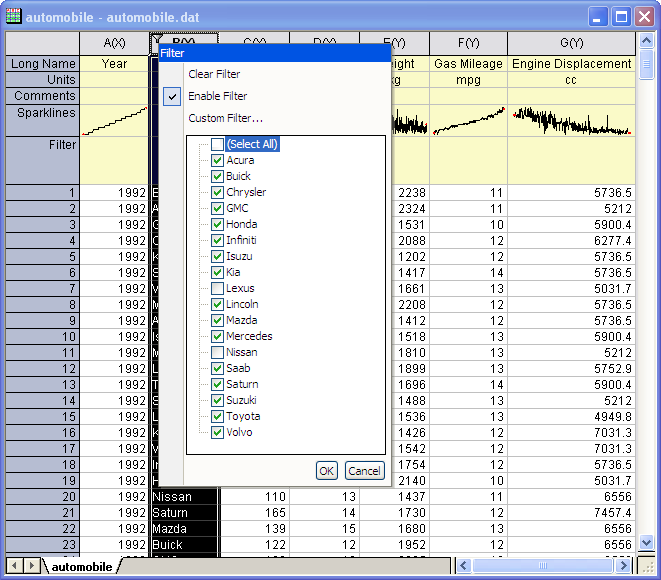Viewport: 661px width, 580px height.
Task: Select the F(Y) column header
Action: (x=468, y=43)
